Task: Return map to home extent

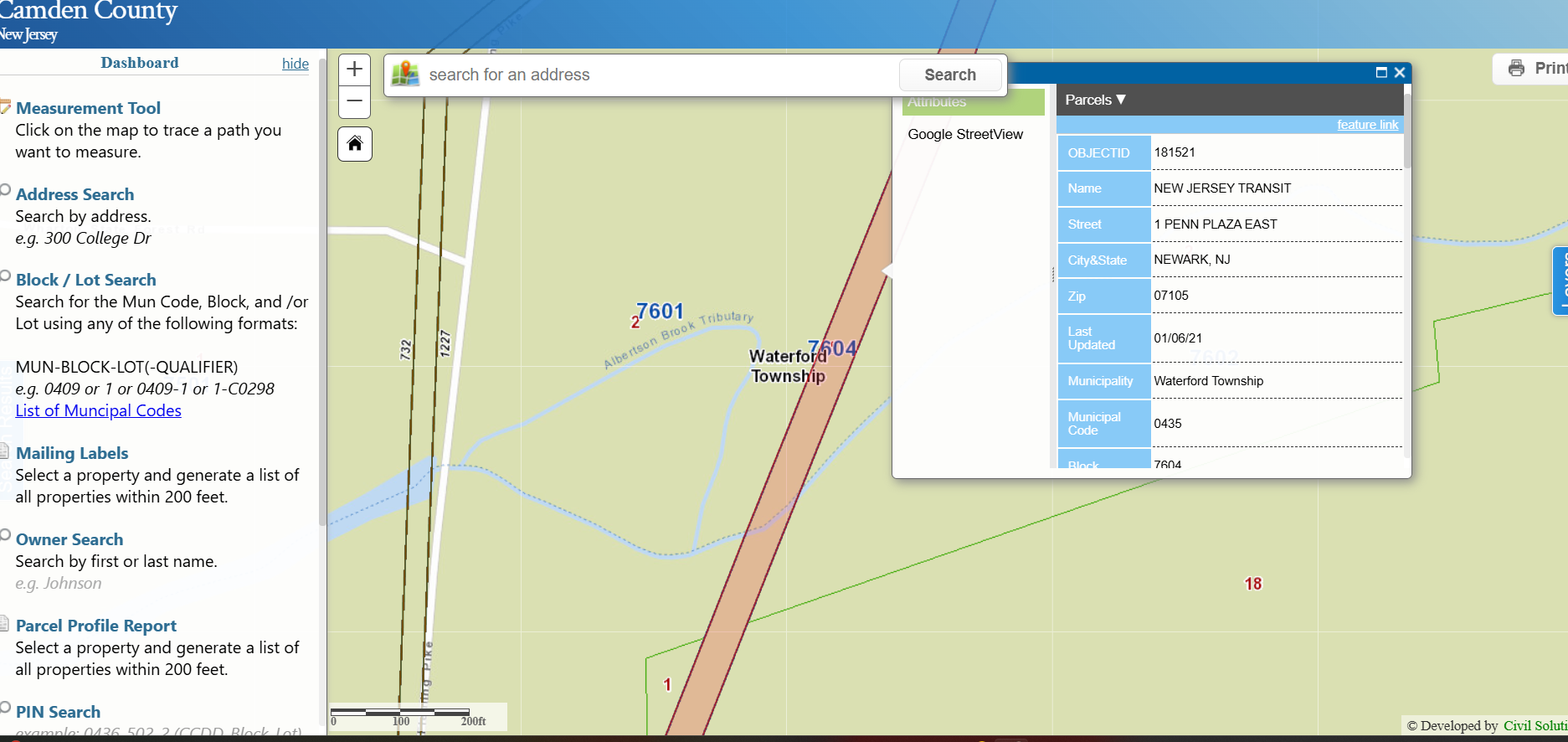Action: [355, 144]
